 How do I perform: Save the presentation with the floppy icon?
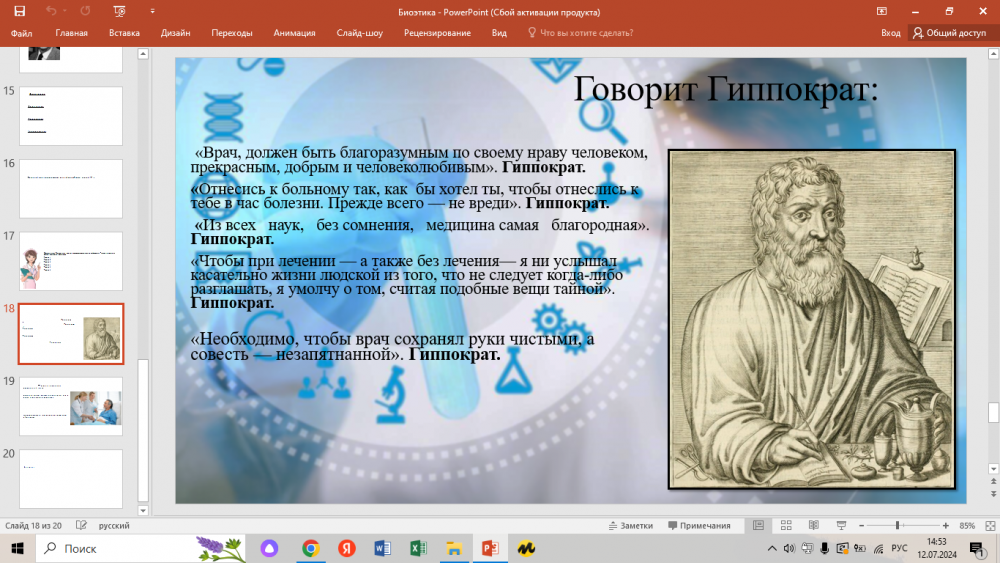[19, 11]
